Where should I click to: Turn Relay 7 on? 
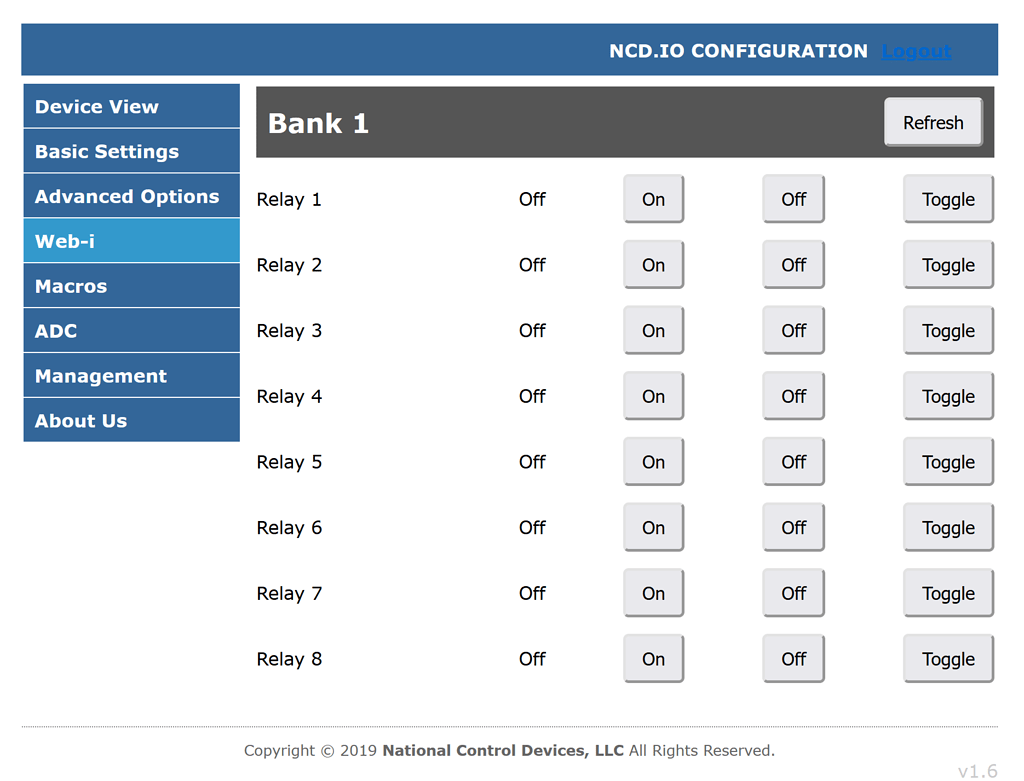(x=653, y=593)
